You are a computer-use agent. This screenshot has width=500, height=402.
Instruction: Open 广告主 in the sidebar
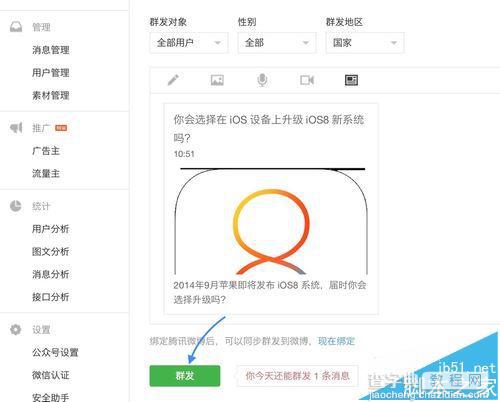tap(46, 151)
